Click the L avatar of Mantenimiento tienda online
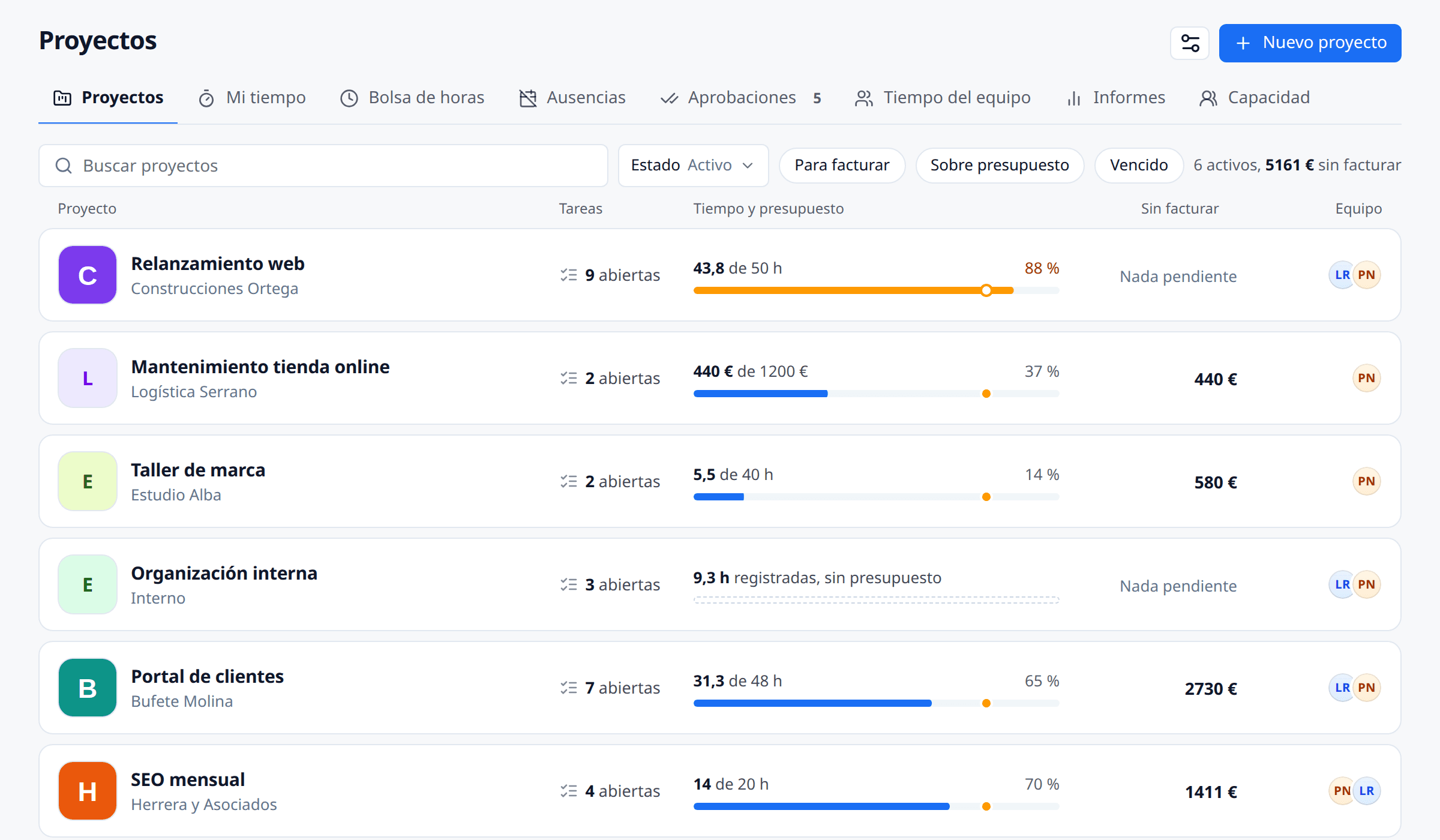This screenshot has width=1440, height=840. [88, 378]
